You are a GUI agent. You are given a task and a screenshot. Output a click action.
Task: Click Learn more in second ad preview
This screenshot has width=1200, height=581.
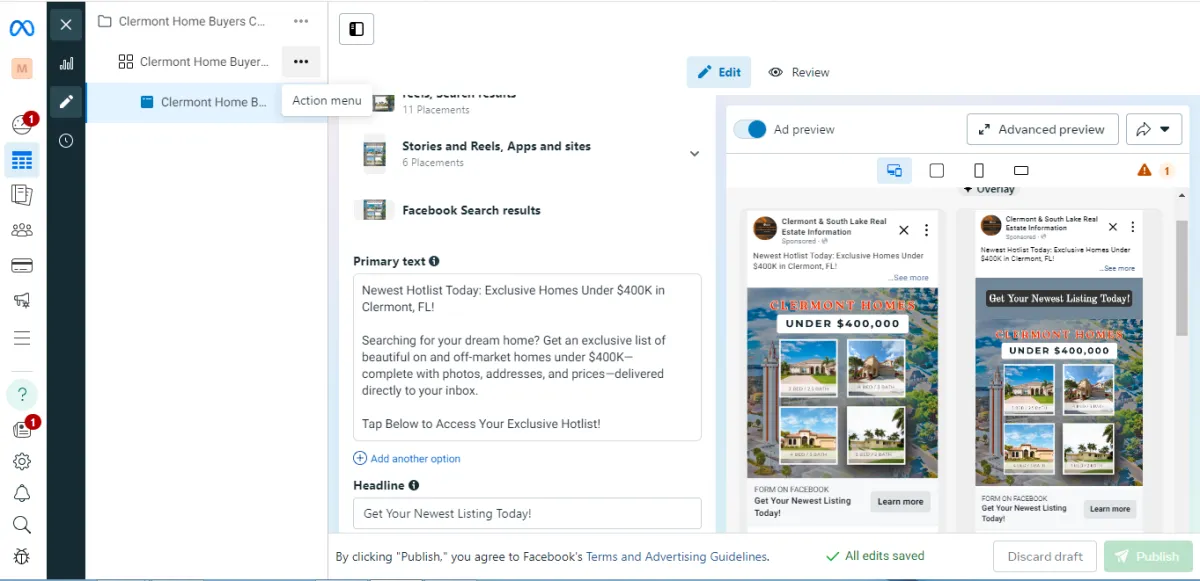[x=1109, y=508]
